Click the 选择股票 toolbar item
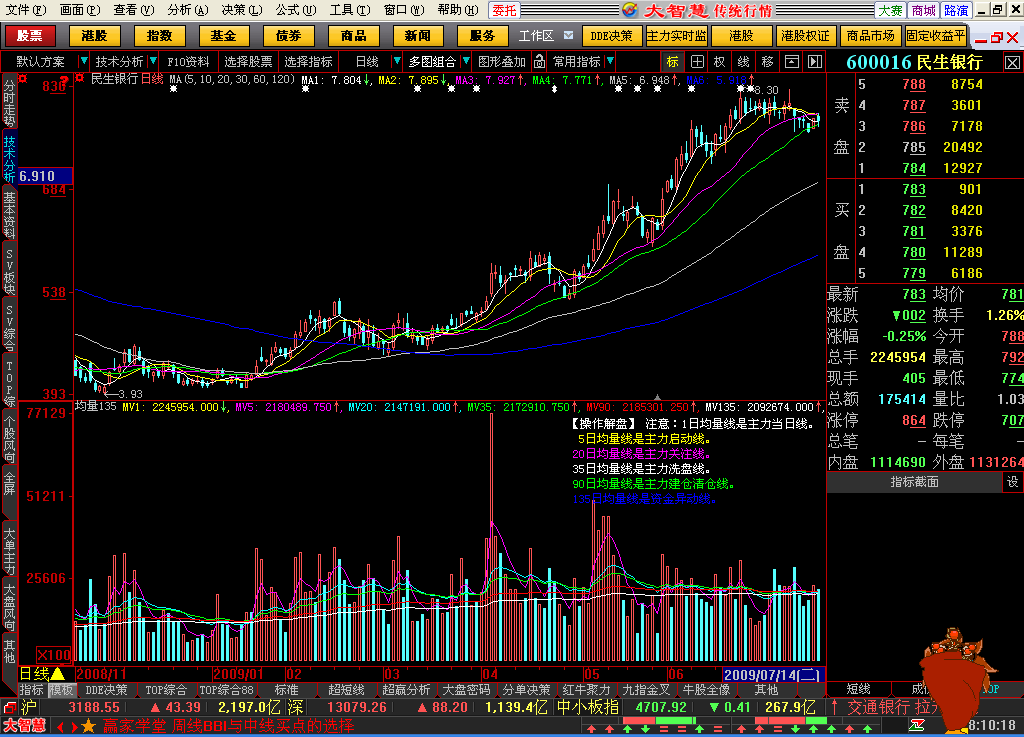 coord(248,62)
